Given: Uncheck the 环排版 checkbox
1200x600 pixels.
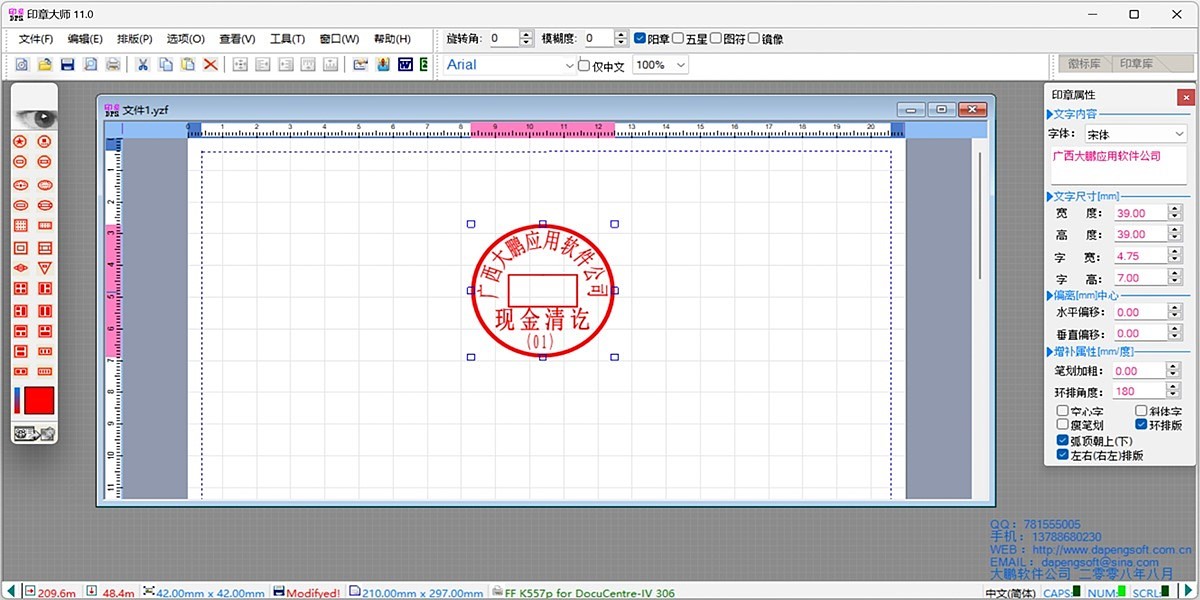Looking at the screenshot, I should [1141, 425].
